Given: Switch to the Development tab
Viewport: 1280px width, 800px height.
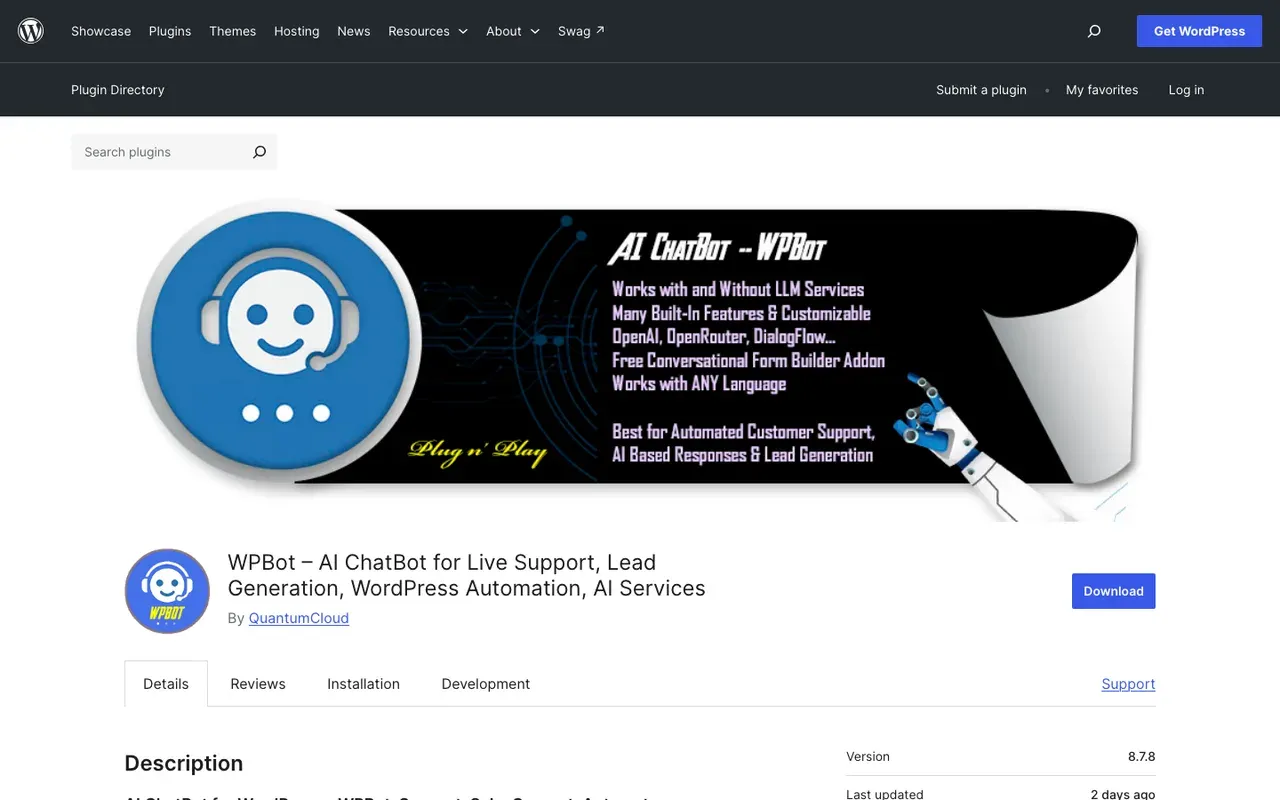Looking at the screenshot, I should pyautogui.click(x=486, y=684).
